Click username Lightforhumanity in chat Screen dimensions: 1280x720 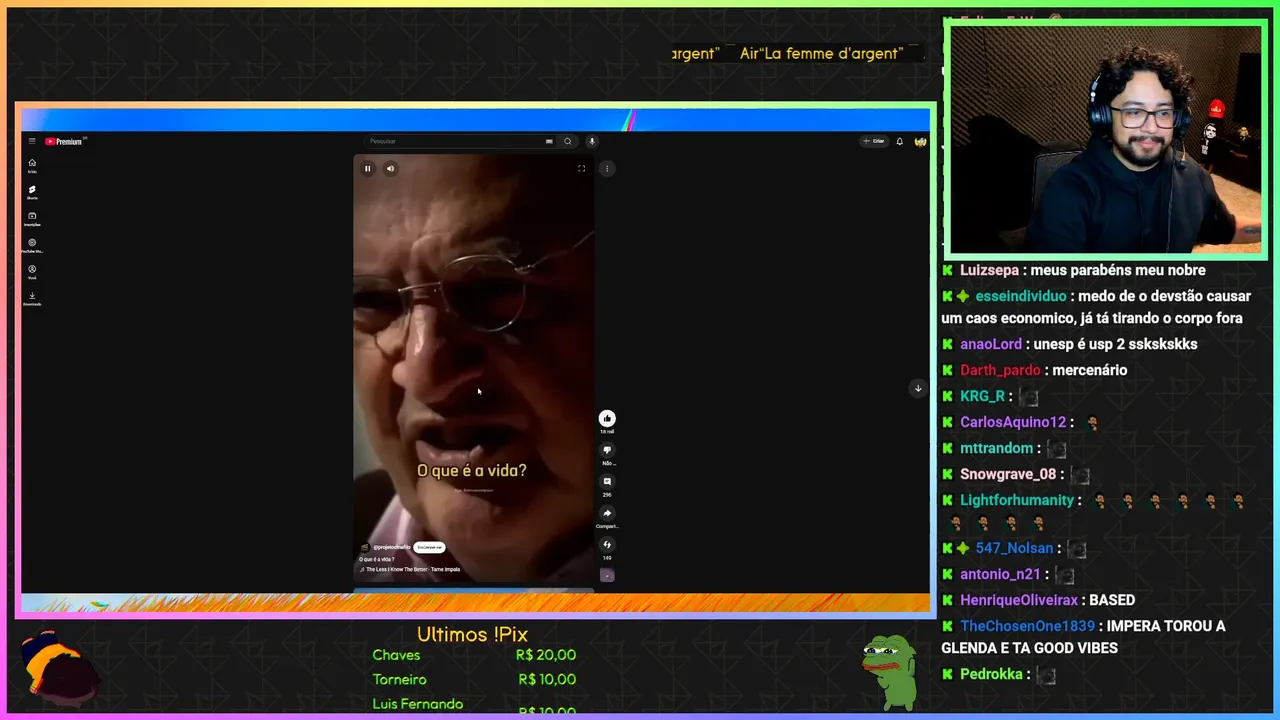click(1017, 500)
